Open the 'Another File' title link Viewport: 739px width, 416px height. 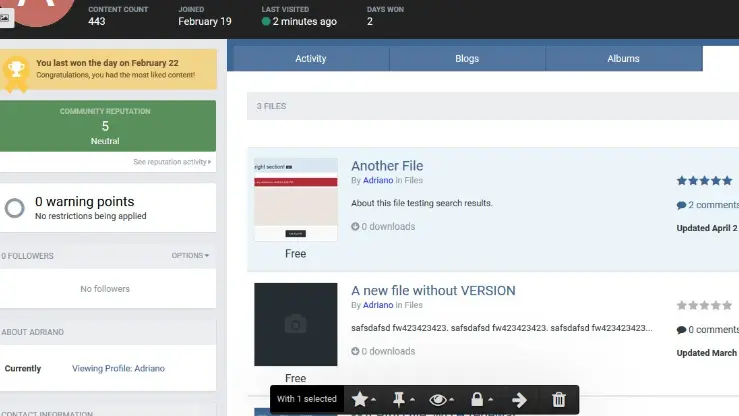(387, 166)
